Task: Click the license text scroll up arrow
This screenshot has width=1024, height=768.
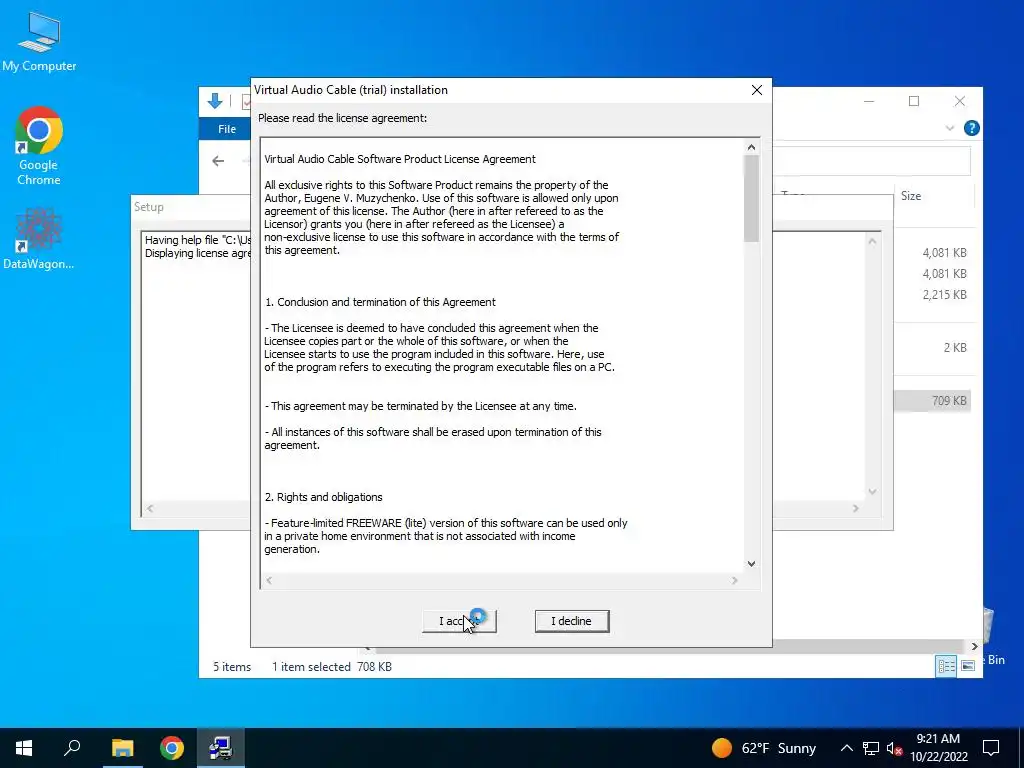Action: (x=751, y=148)
